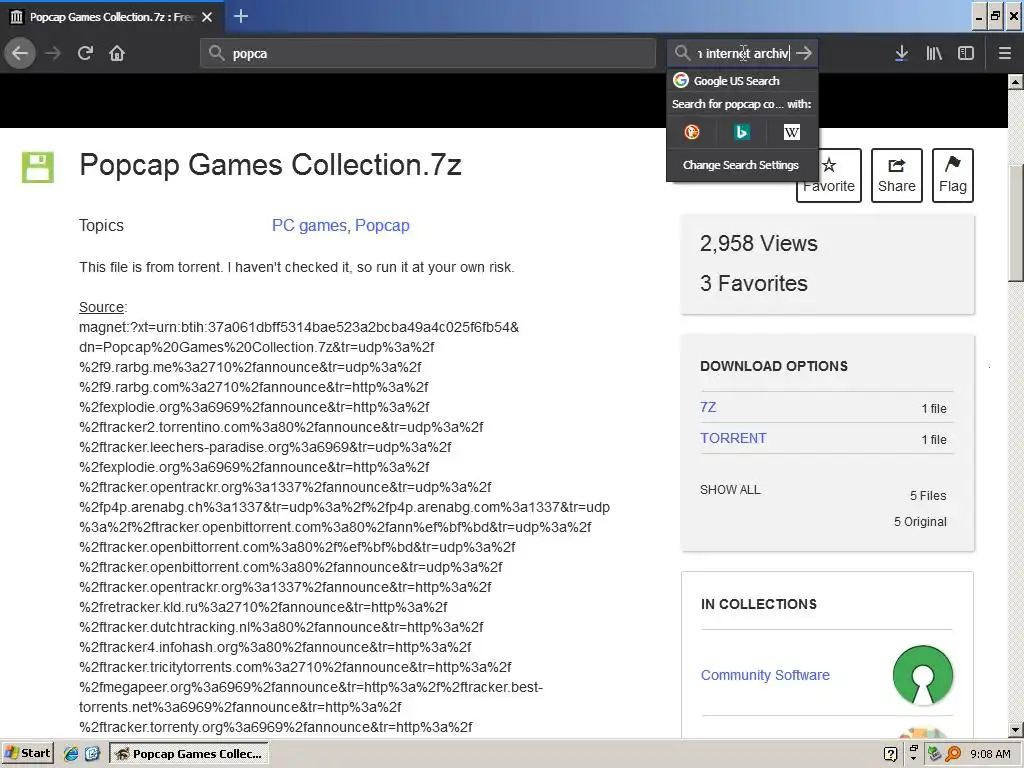Search with the Wikipedia engine icon
This screenshot has width=1024, height=768.
pos(792,133)
